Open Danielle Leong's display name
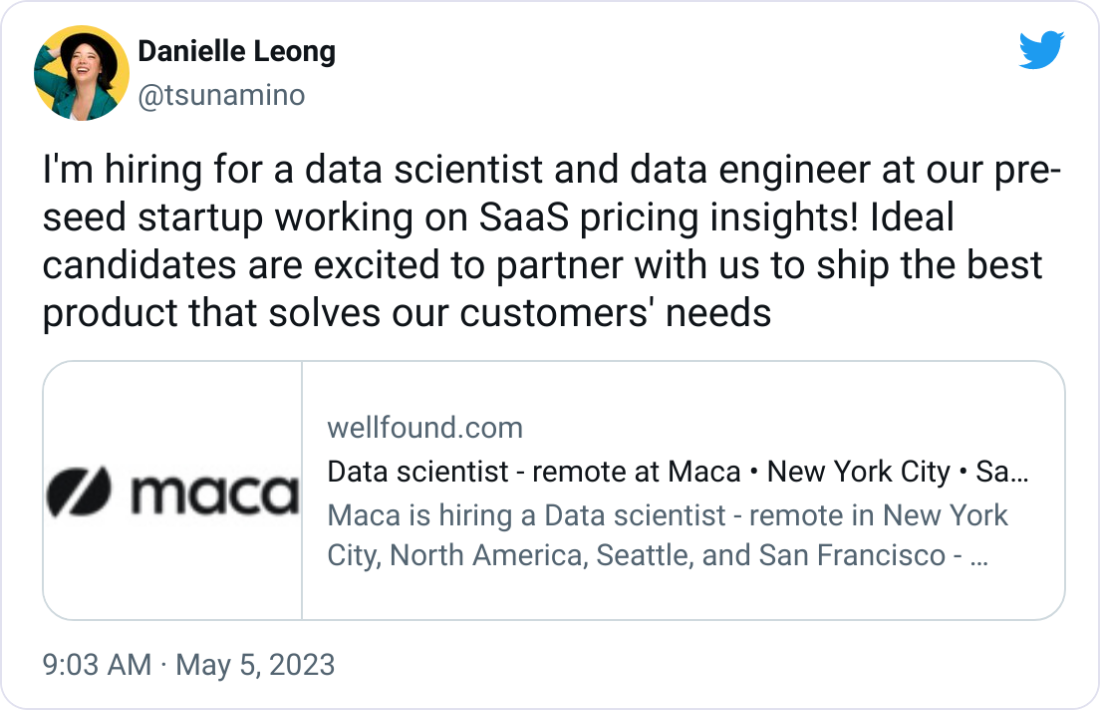The width and height of the screenshot is (1100, 710). [x=235, y=50]
